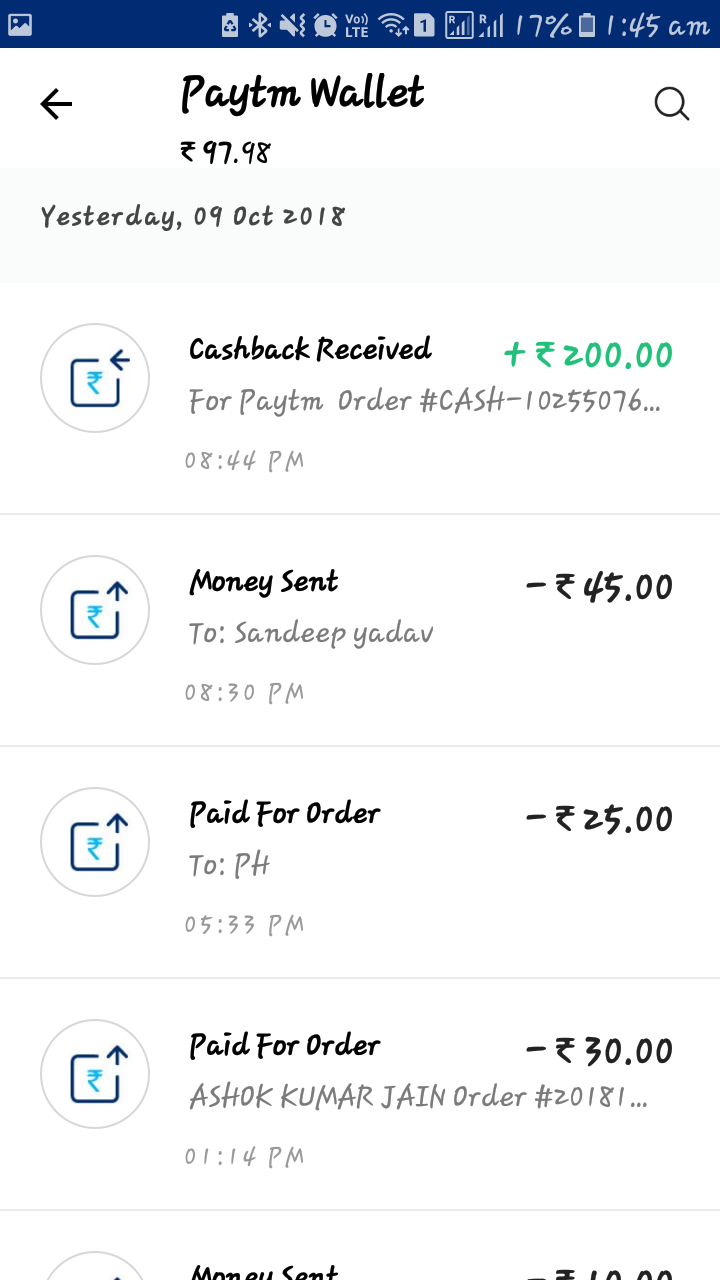Tap the -₹30.00 amount
The image size is (720, 1280).
pos(599,1051)
